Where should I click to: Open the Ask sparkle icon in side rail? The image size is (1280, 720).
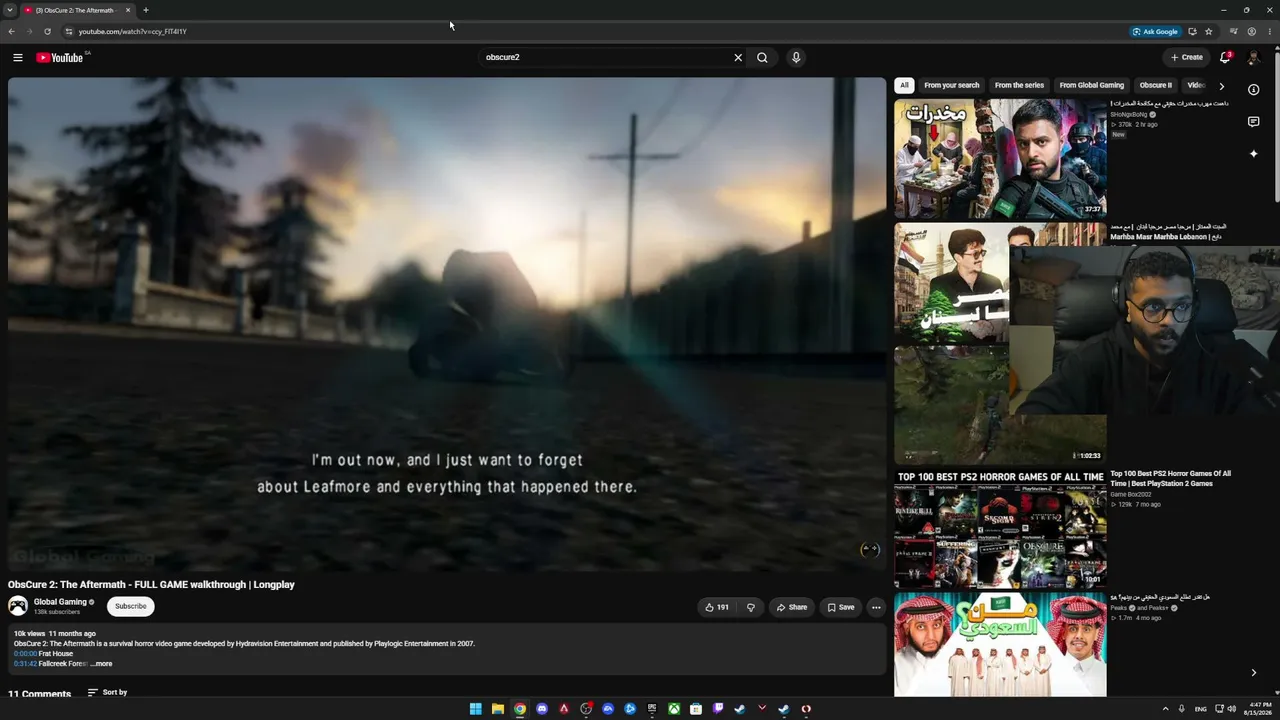1254,154
